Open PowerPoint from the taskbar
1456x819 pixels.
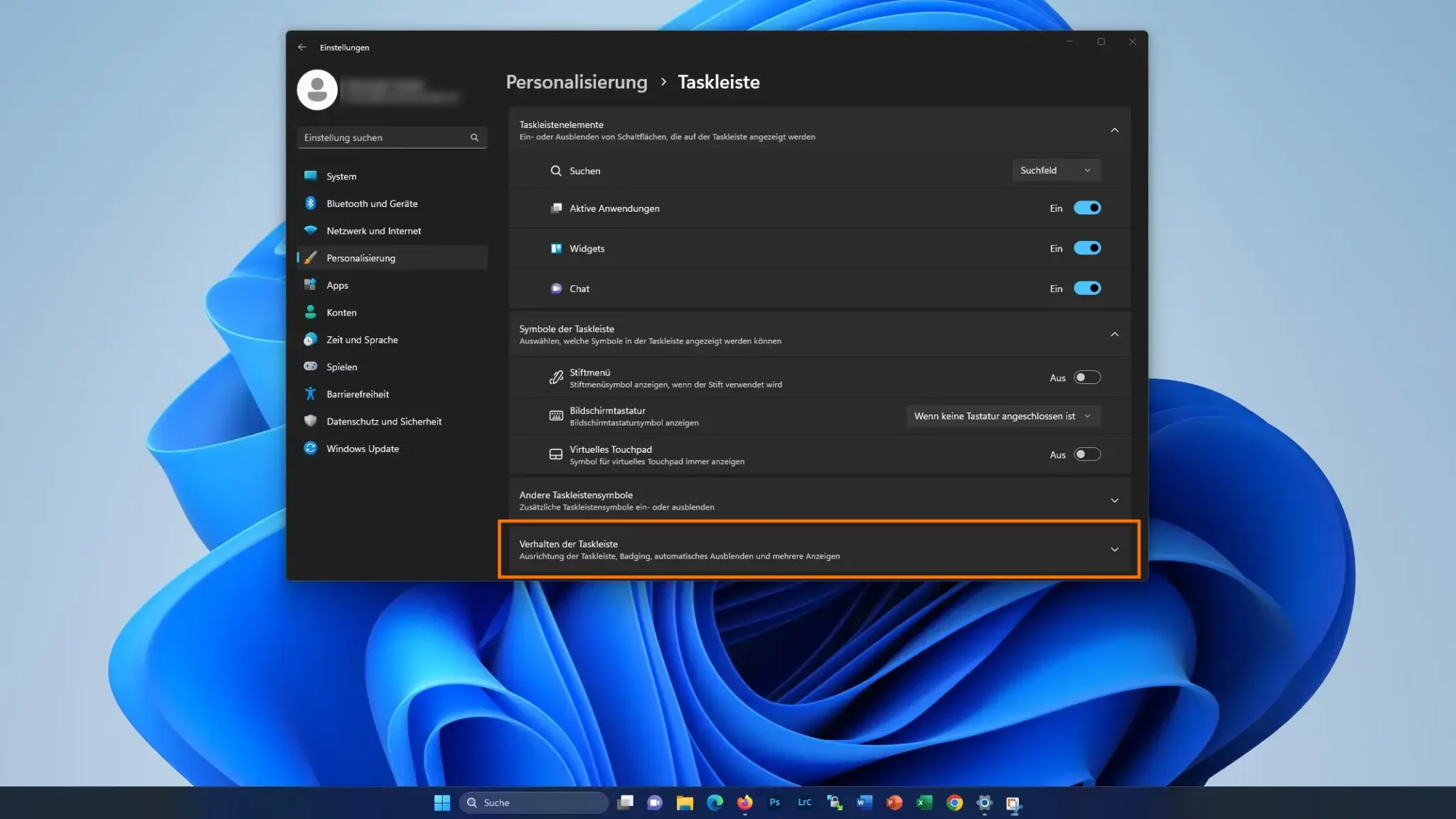tap(894, 803)
